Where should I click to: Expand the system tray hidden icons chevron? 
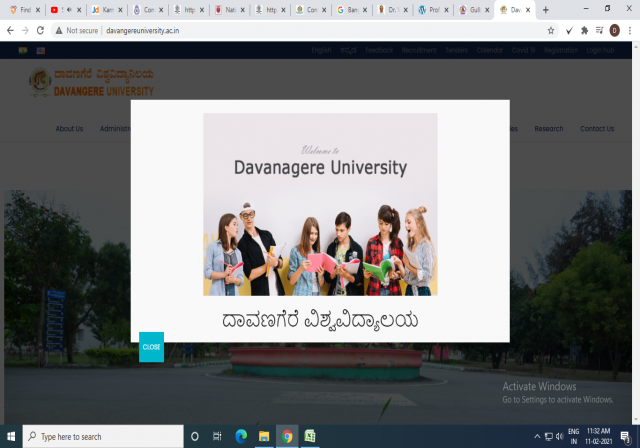pos(537,437)
